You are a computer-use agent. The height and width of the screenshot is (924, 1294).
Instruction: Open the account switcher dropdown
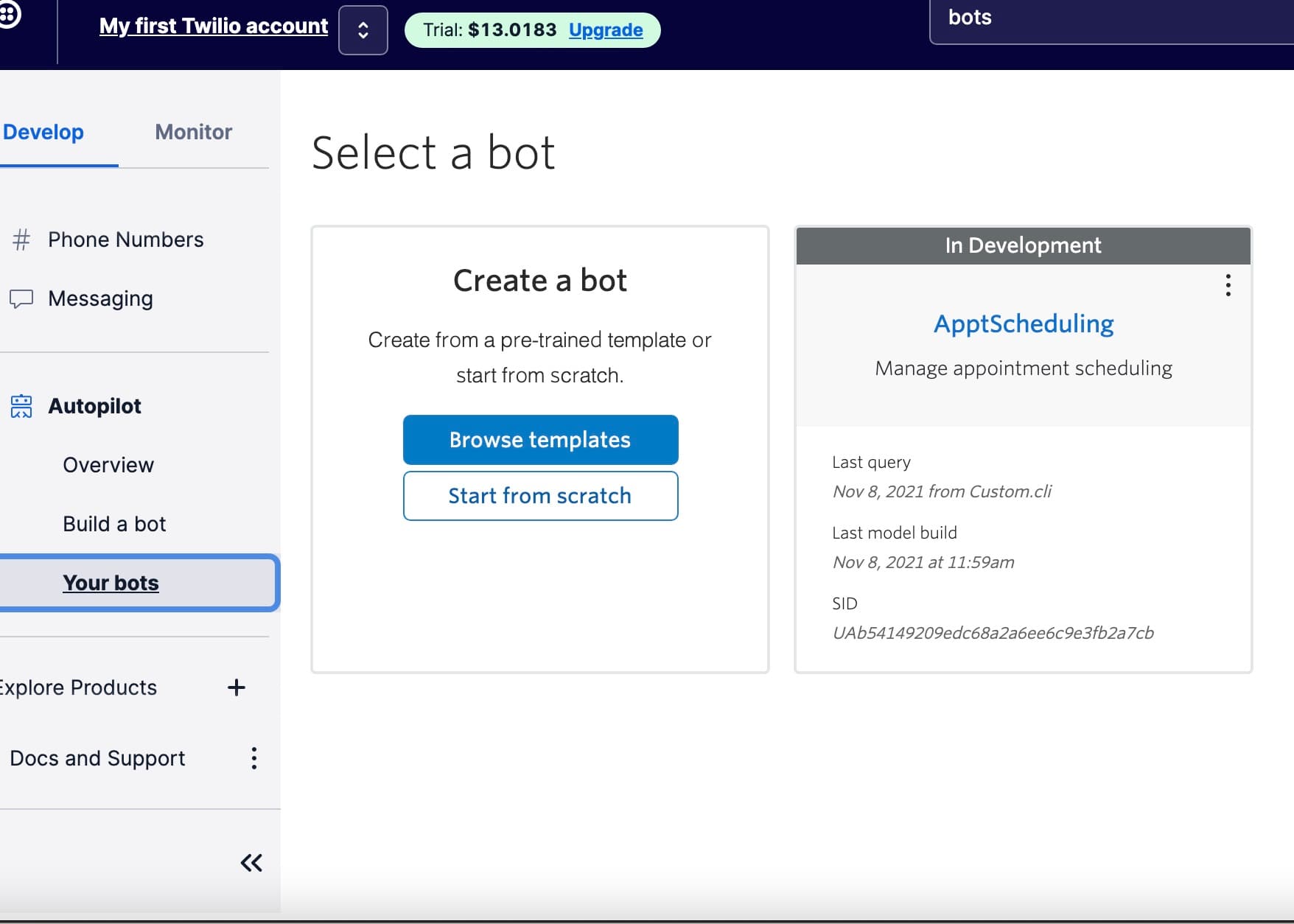[x=363, y=30]
